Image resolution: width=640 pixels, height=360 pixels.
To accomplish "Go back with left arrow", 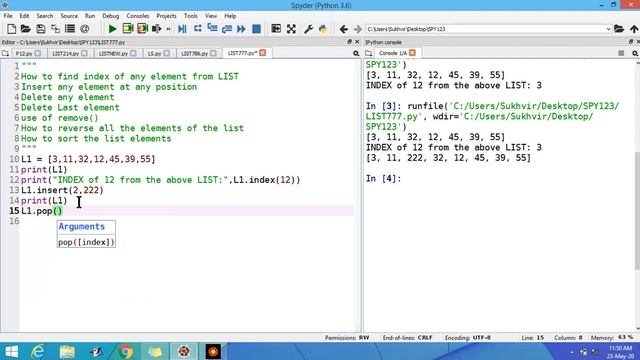I will 344,29.
